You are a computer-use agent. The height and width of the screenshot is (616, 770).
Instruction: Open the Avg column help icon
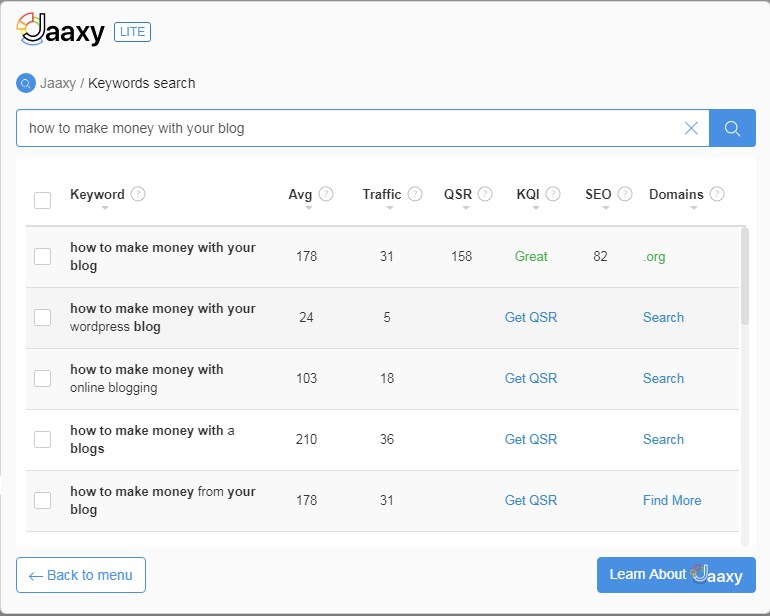pos(326,194)
